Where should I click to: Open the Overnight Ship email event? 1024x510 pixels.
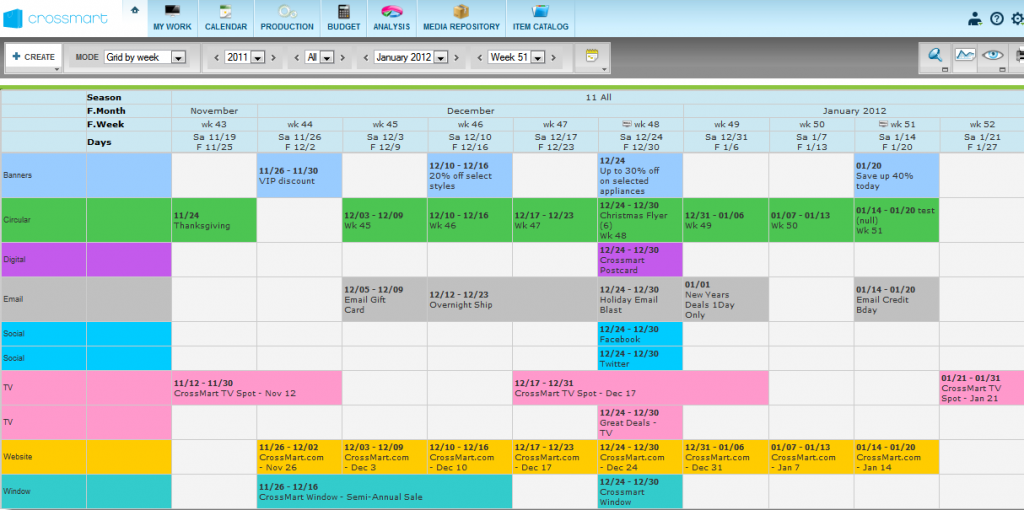point(513,299)
